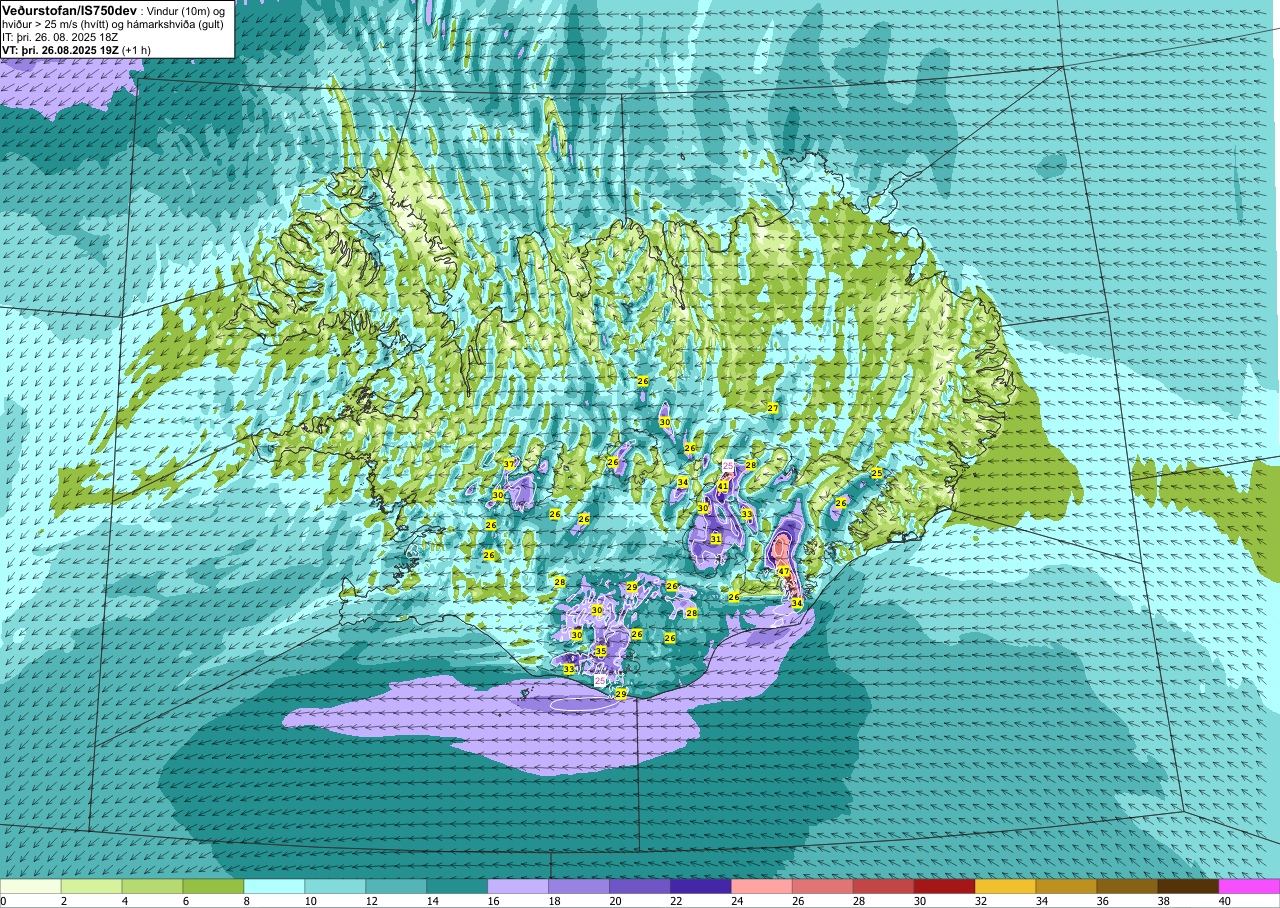Click the yellow gust label 47
The image size is (1280, 908).
pyautogui.click(x=784, y=572)
